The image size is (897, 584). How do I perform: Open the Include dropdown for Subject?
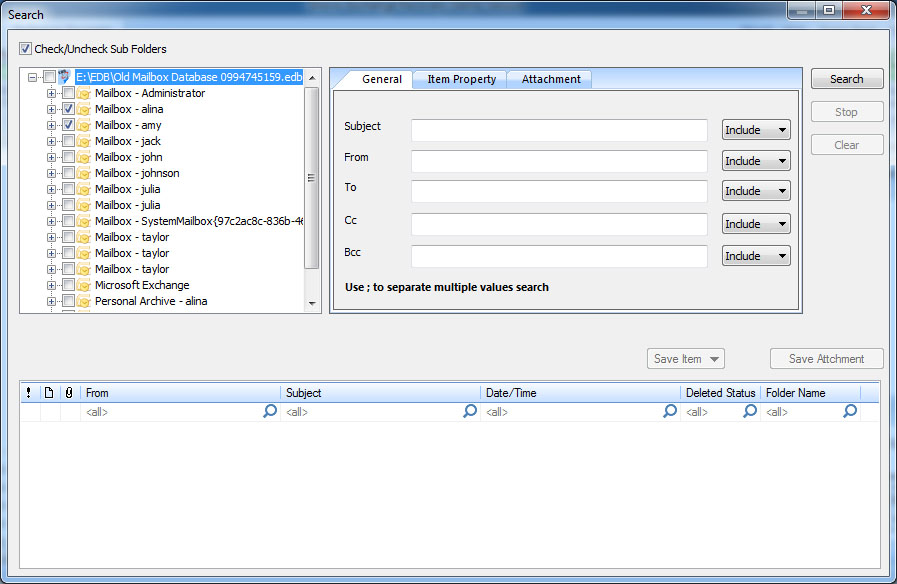click(x=756, y=130)
